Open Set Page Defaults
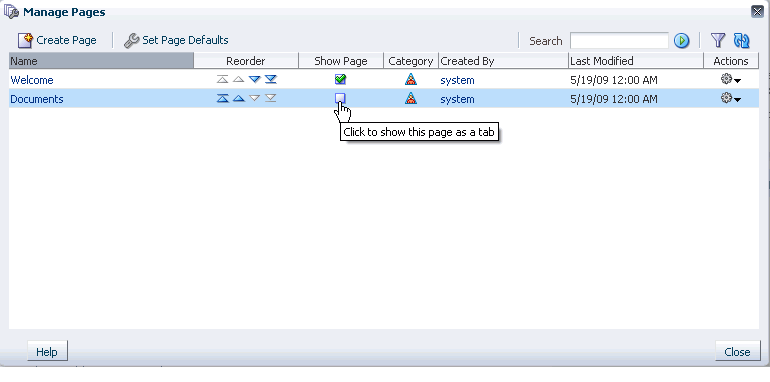The image size is (770, 382). pos(176,40)
